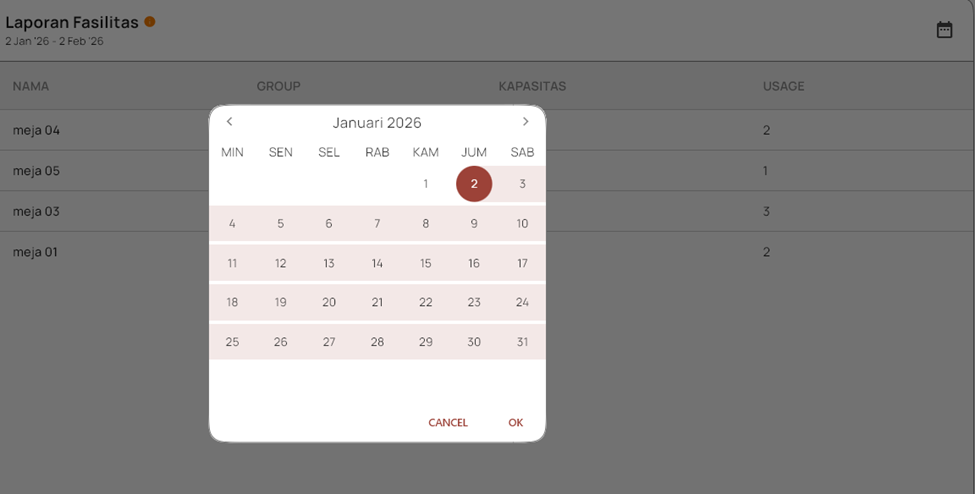Select January 1 in the date picker
975x494 pixels.
[x=425, y=184]
